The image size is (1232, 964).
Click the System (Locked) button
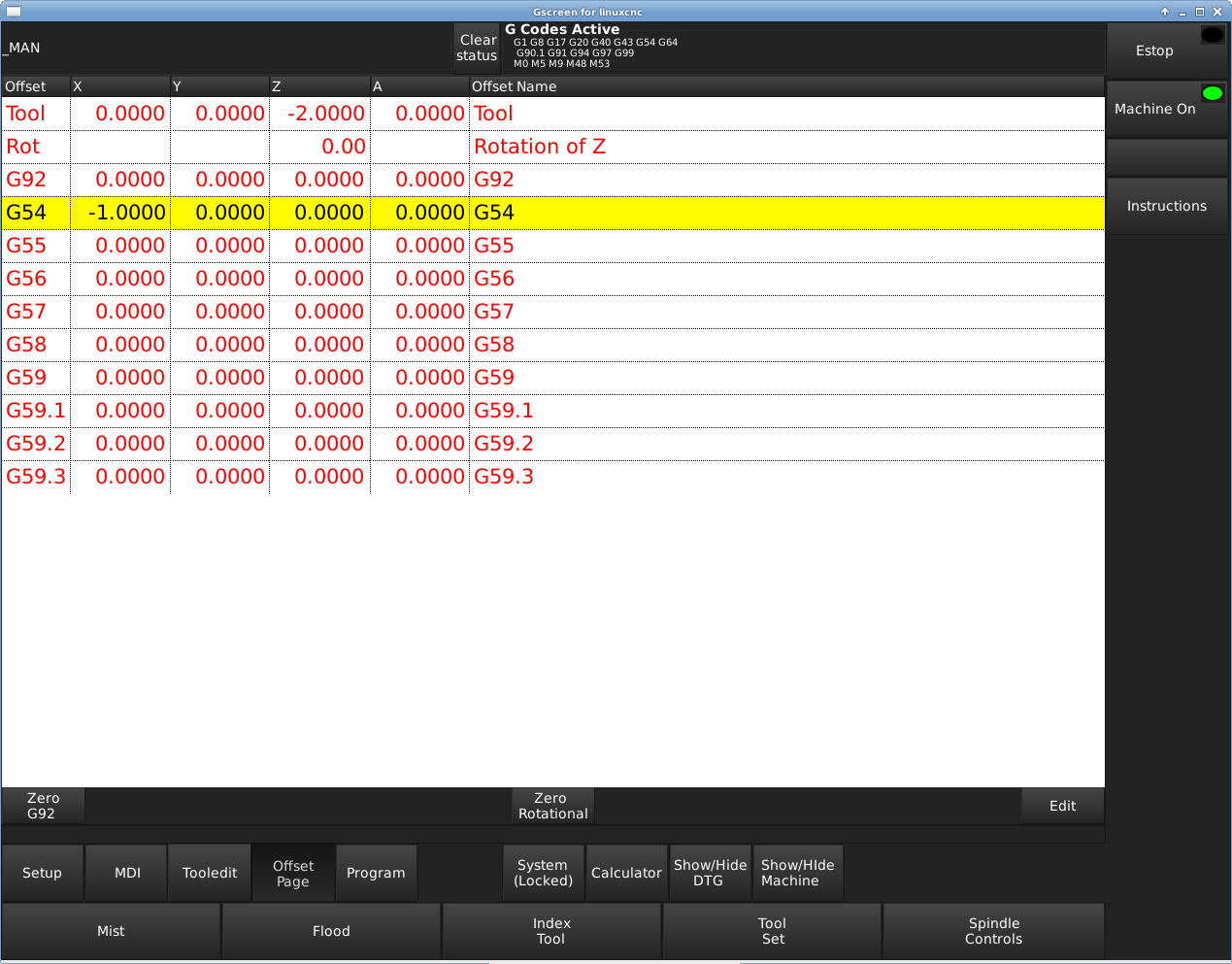[x=543, y=873]
